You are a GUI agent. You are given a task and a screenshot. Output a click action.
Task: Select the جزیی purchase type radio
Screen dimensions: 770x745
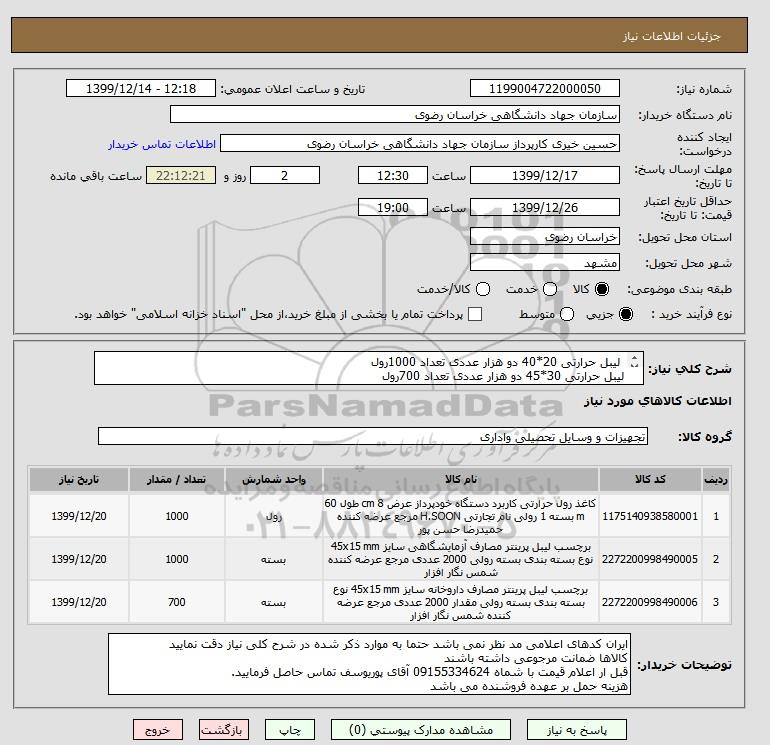(x=626, y=314)
